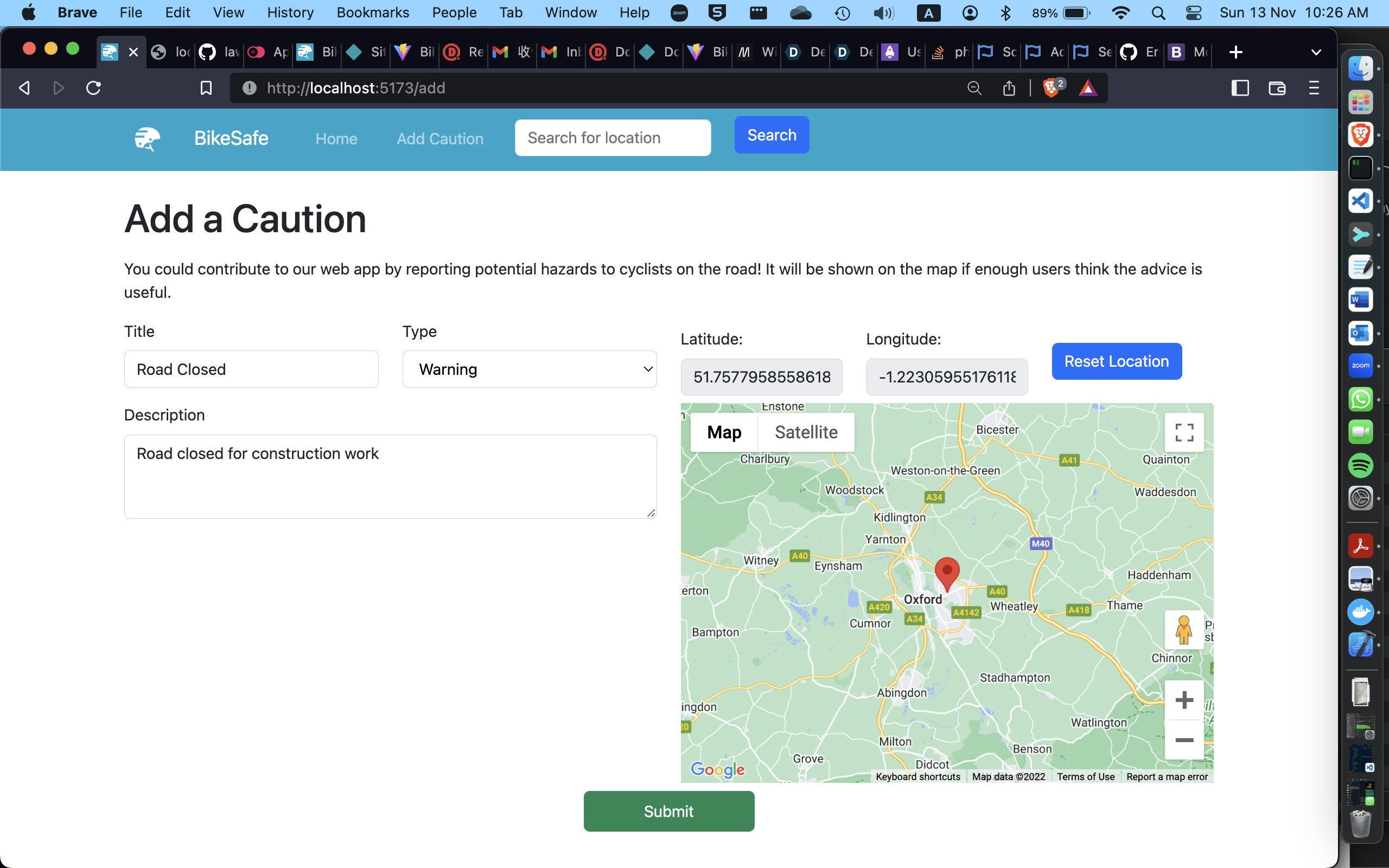Image resolution: width=1389 pixels, height=868 pixels.
Task: Click the BikeSafe helmet logo icon
Action: coord(147,138)
